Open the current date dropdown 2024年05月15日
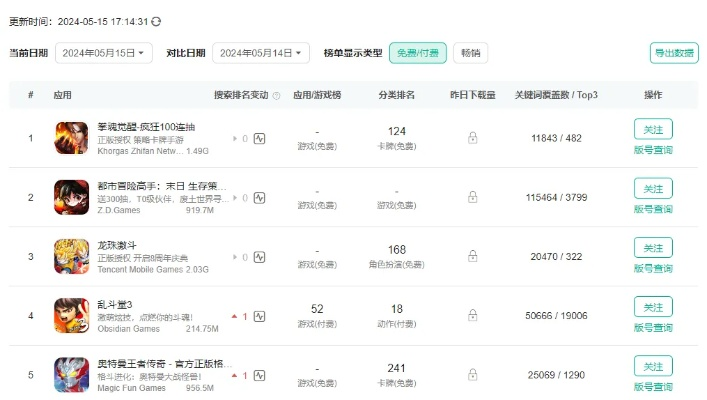Screen dimensions: 707x400 coord(104,53)
